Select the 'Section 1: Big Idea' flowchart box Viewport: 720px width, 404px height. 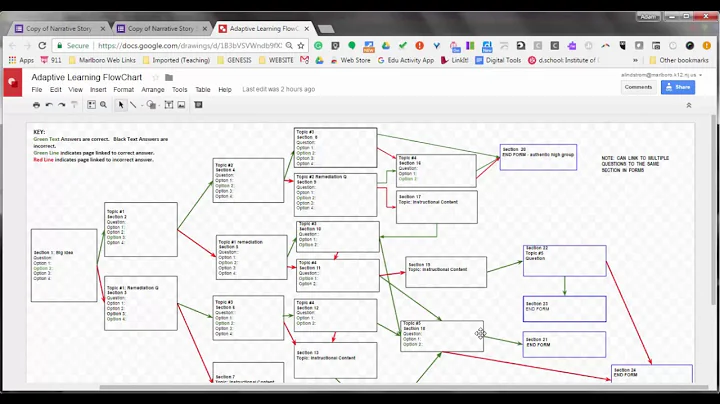64,265
